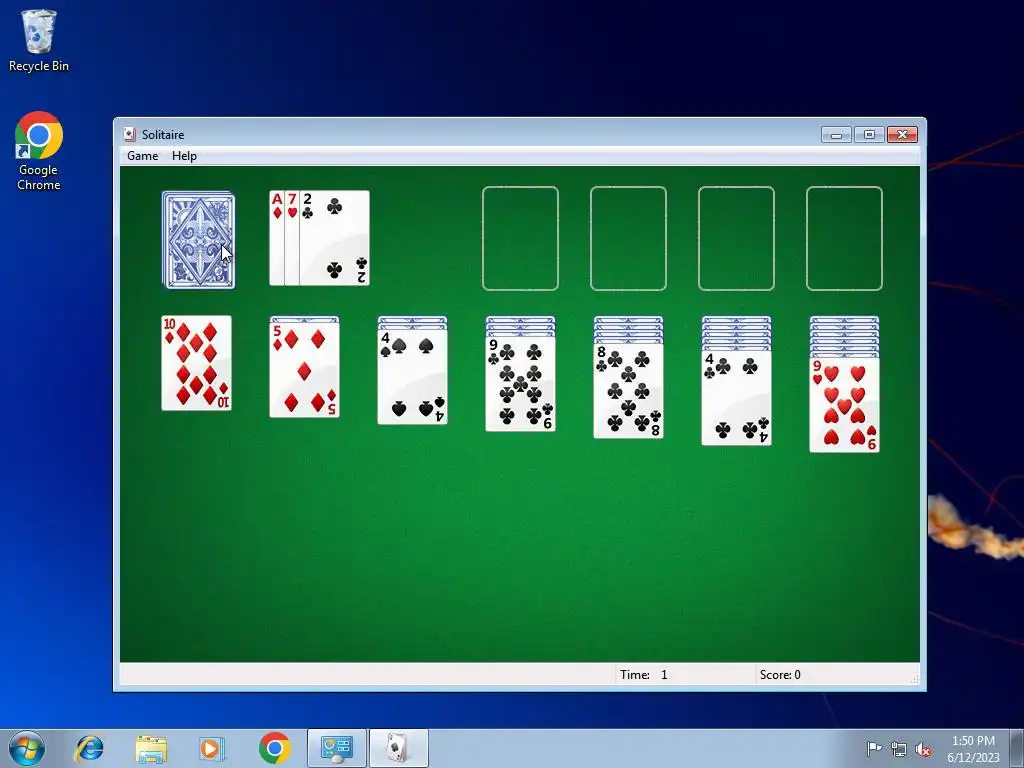This screenshot has width=1024, height=768.
Task: Select the 2 of clubs in waste pile
Action: click(x=334, y=238)
